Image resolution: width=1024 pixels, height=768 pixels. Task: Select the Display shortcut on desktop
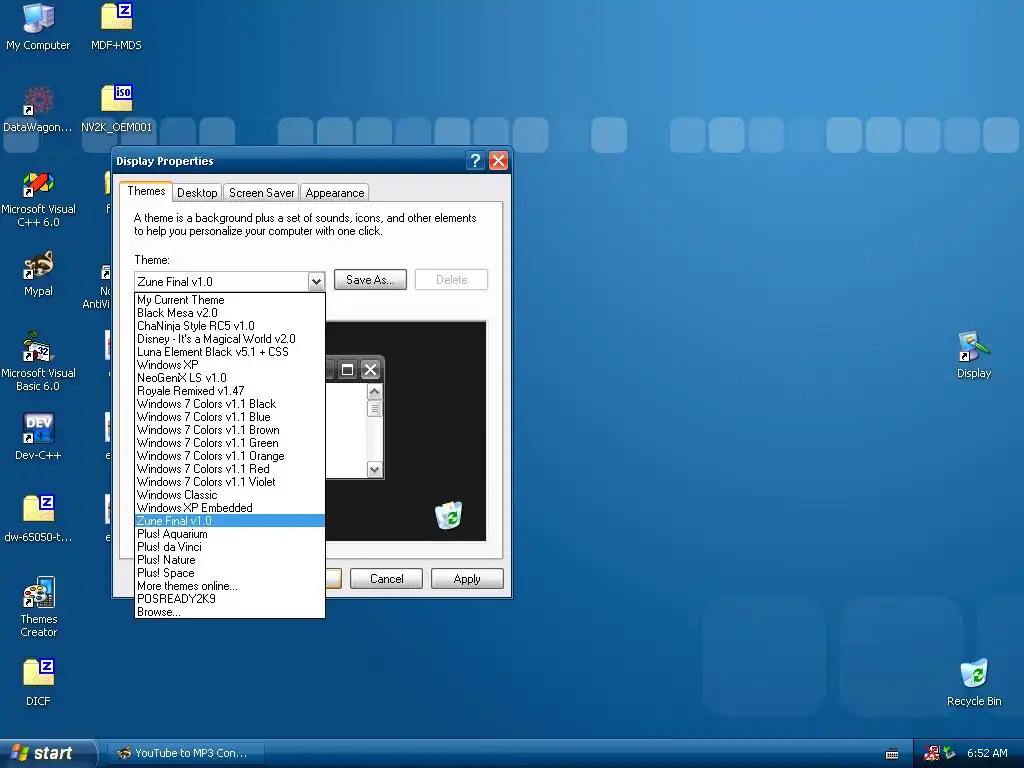pos(974,356)
